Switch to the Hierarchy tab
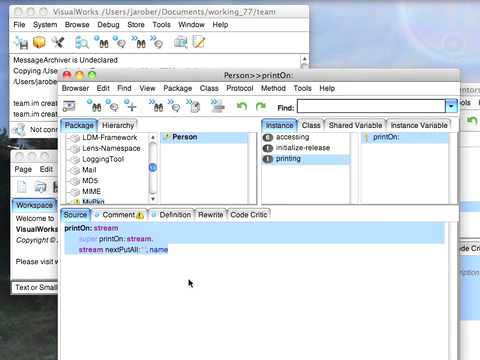 coord(118,125)
